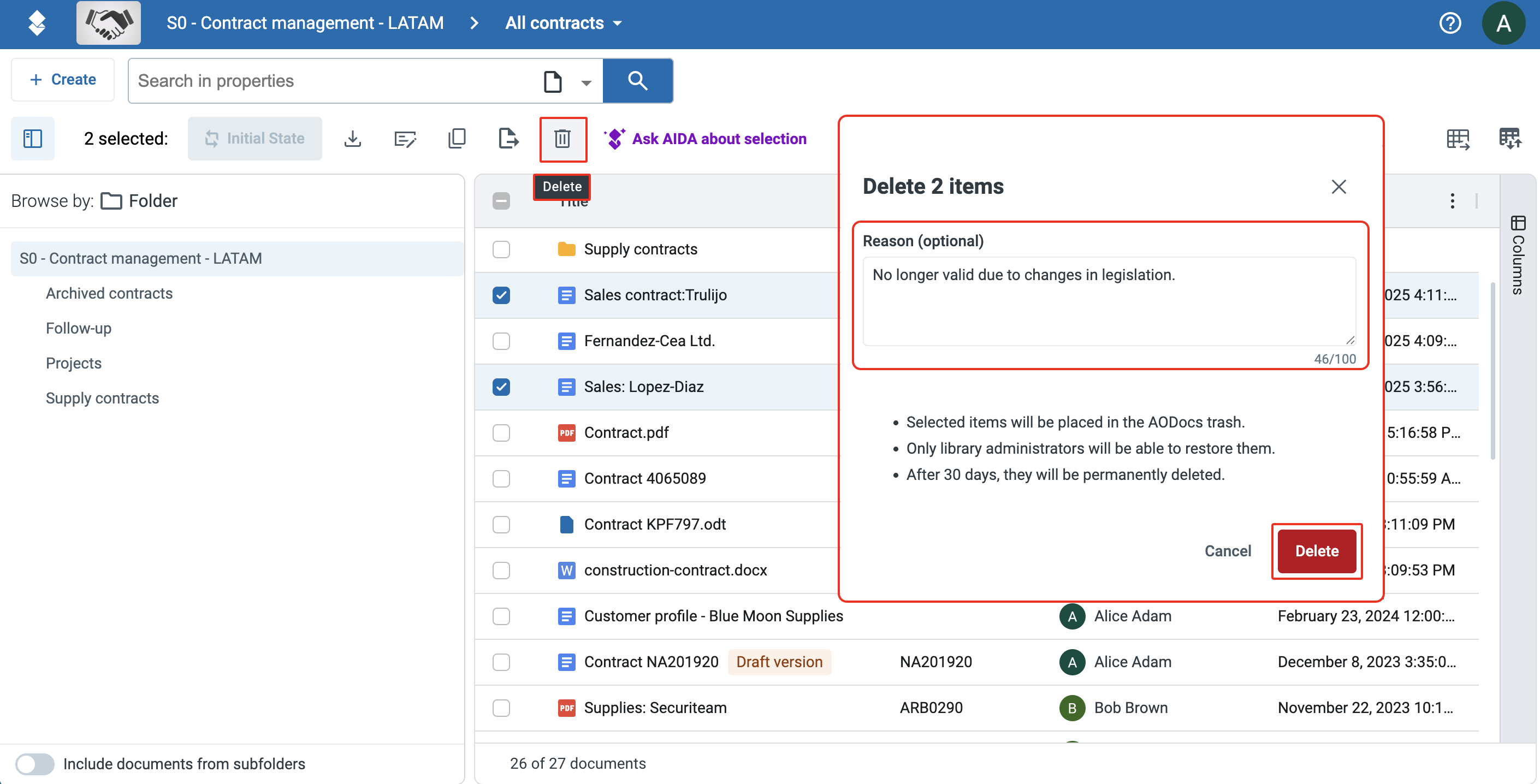
Task: Click the Reason text area
Action: click(x=1109, y=301)
